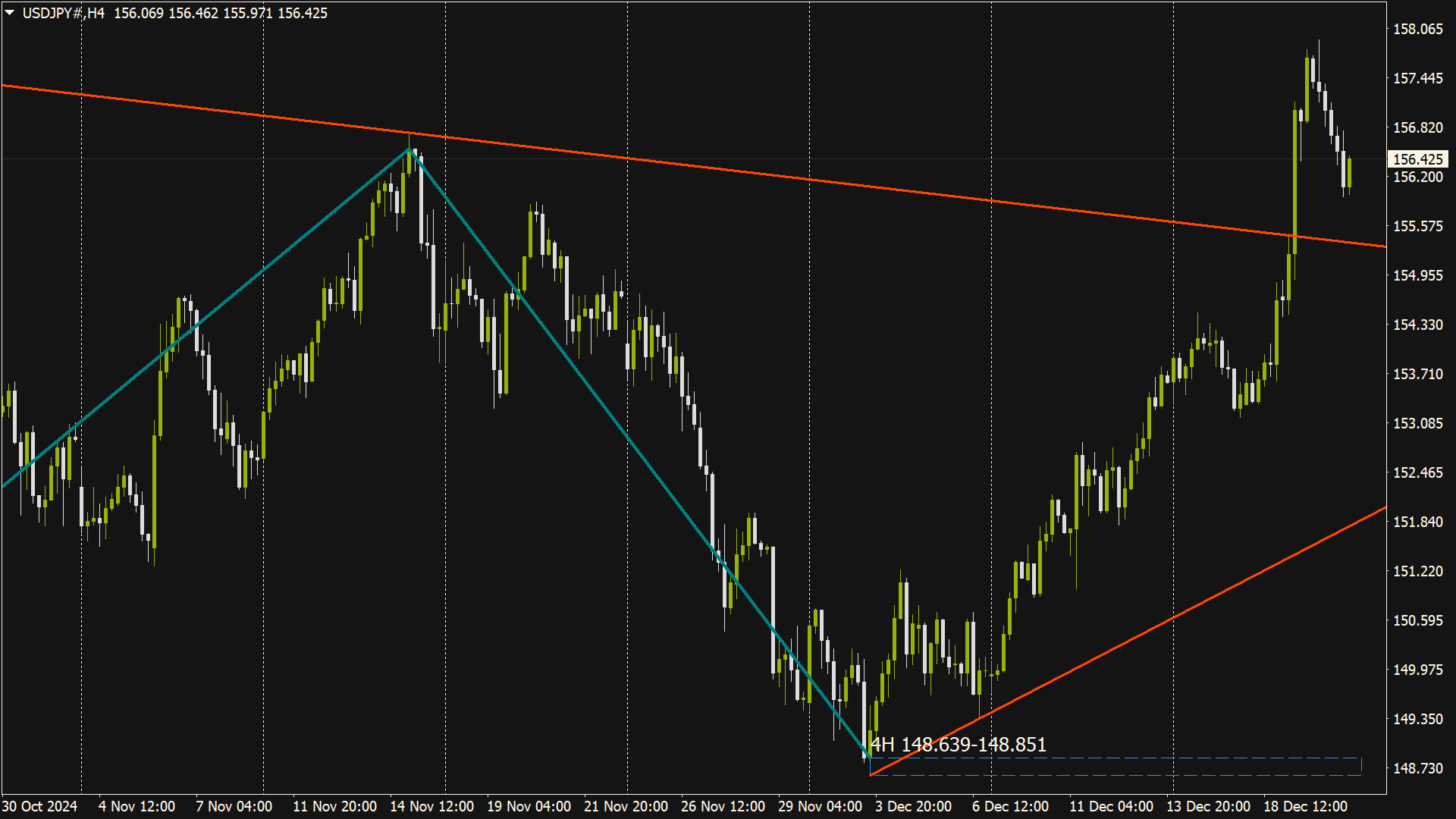Select the 156.820 price axis label

pos(1417,127)
